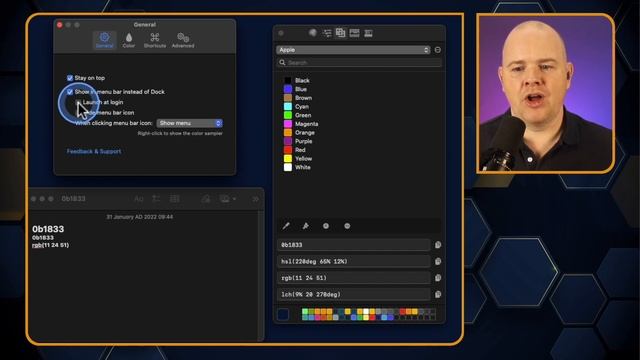Open the Color preferences tab

click(x=129, y=40)
